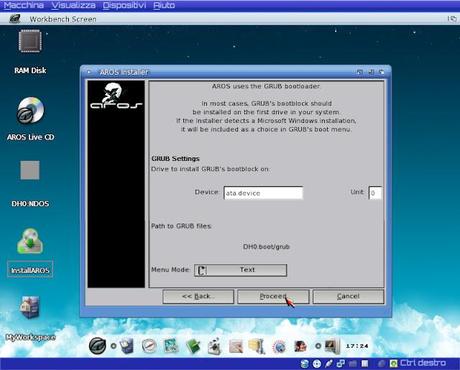The height and width of the screenshot is (370, 460).
Task: Click the VirtualBox USB status icon
Action: tap(329, 363)
